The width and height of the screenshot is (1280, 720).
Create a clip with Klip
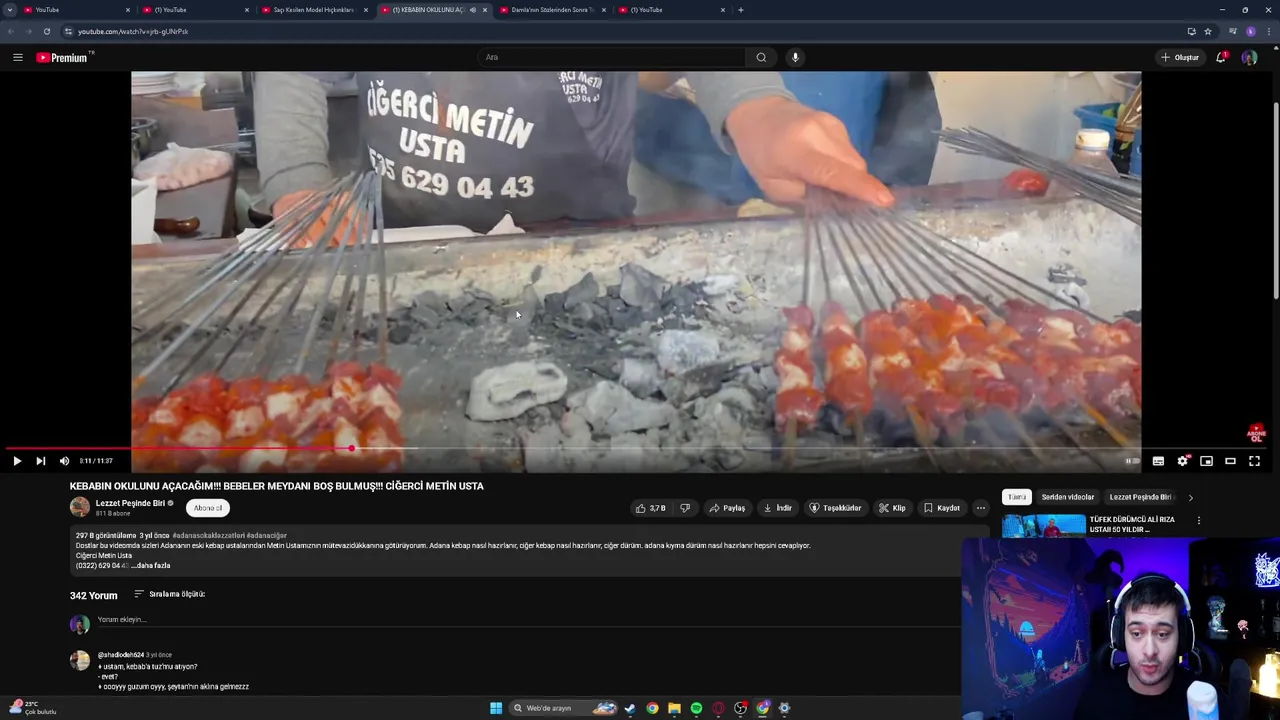[x=892, y=508]
